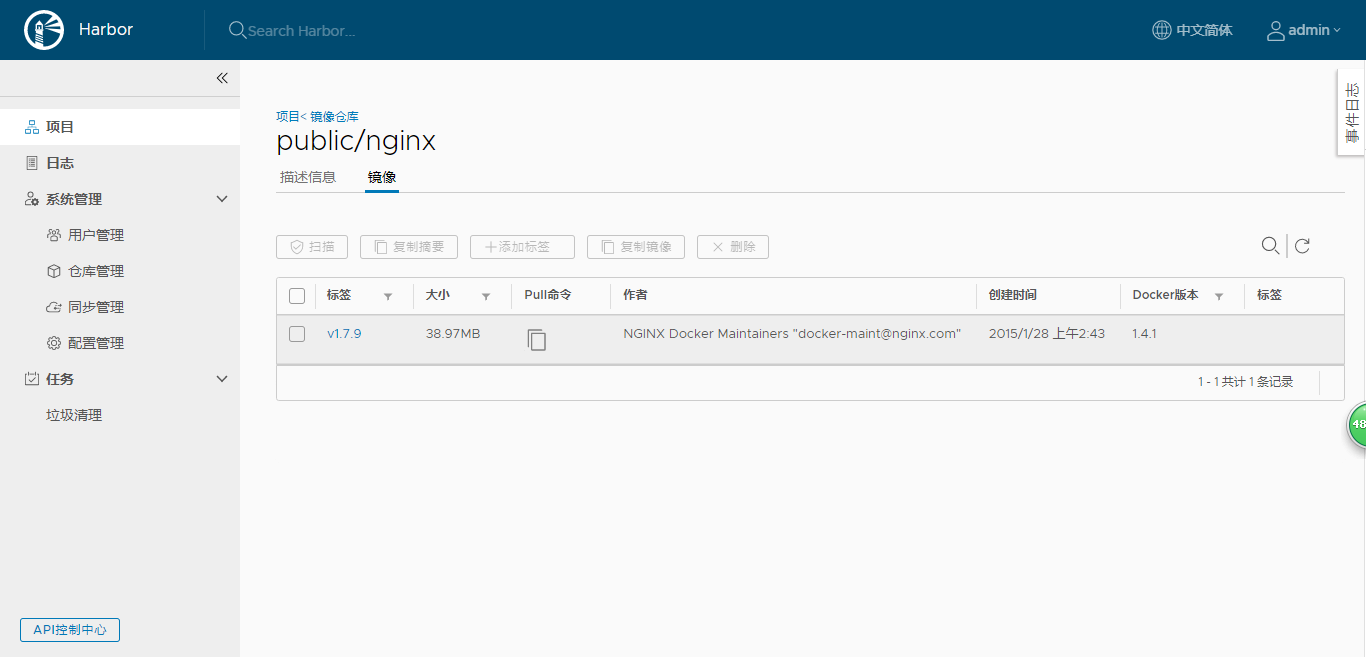Click the 仓库管理 registry cube icon
This screenshot has height=657, width=1366.
pyautogui.click(x=54, y=271)
